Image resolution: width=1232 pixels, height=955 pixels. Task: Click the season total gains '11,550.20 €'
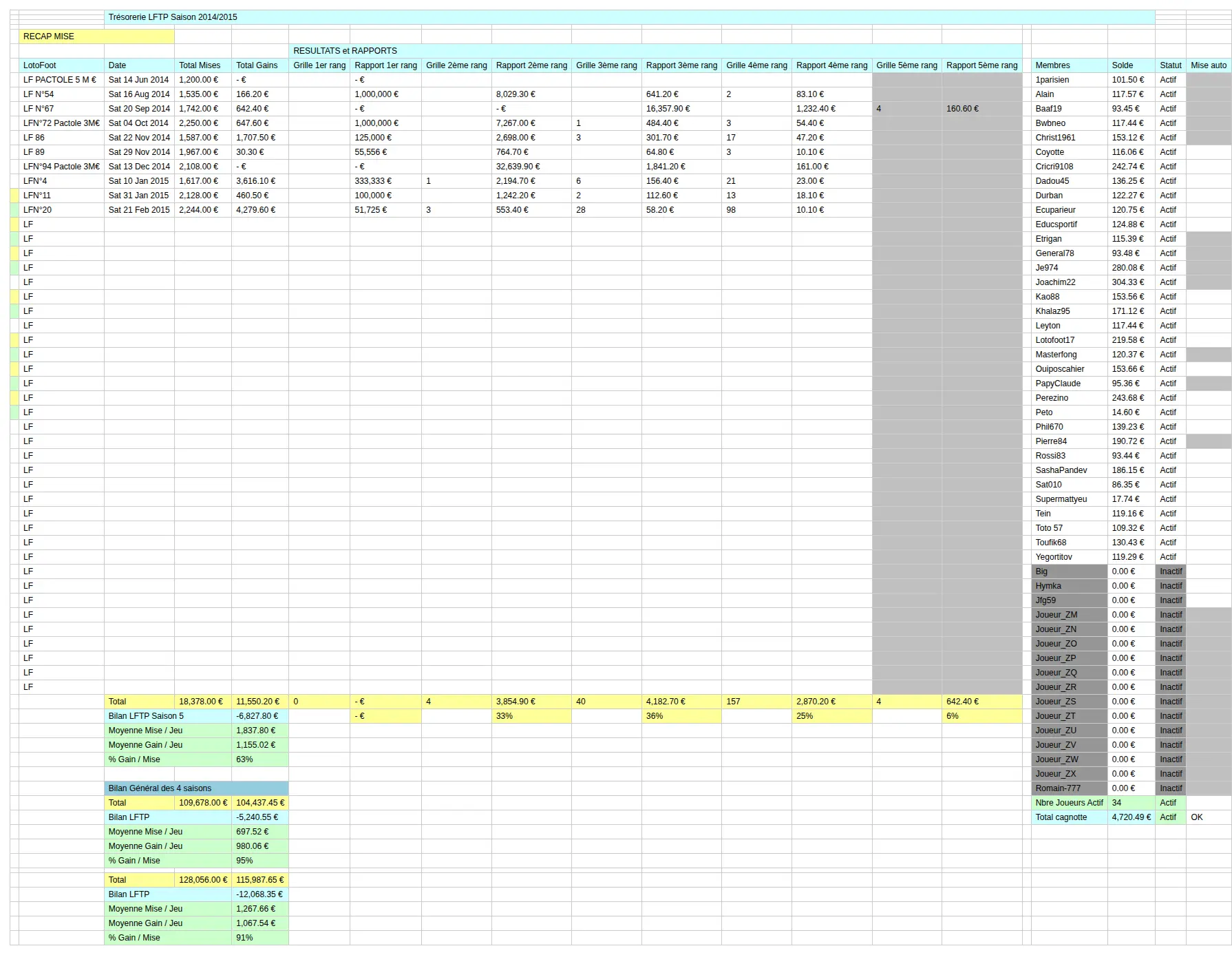coord(260,702)
